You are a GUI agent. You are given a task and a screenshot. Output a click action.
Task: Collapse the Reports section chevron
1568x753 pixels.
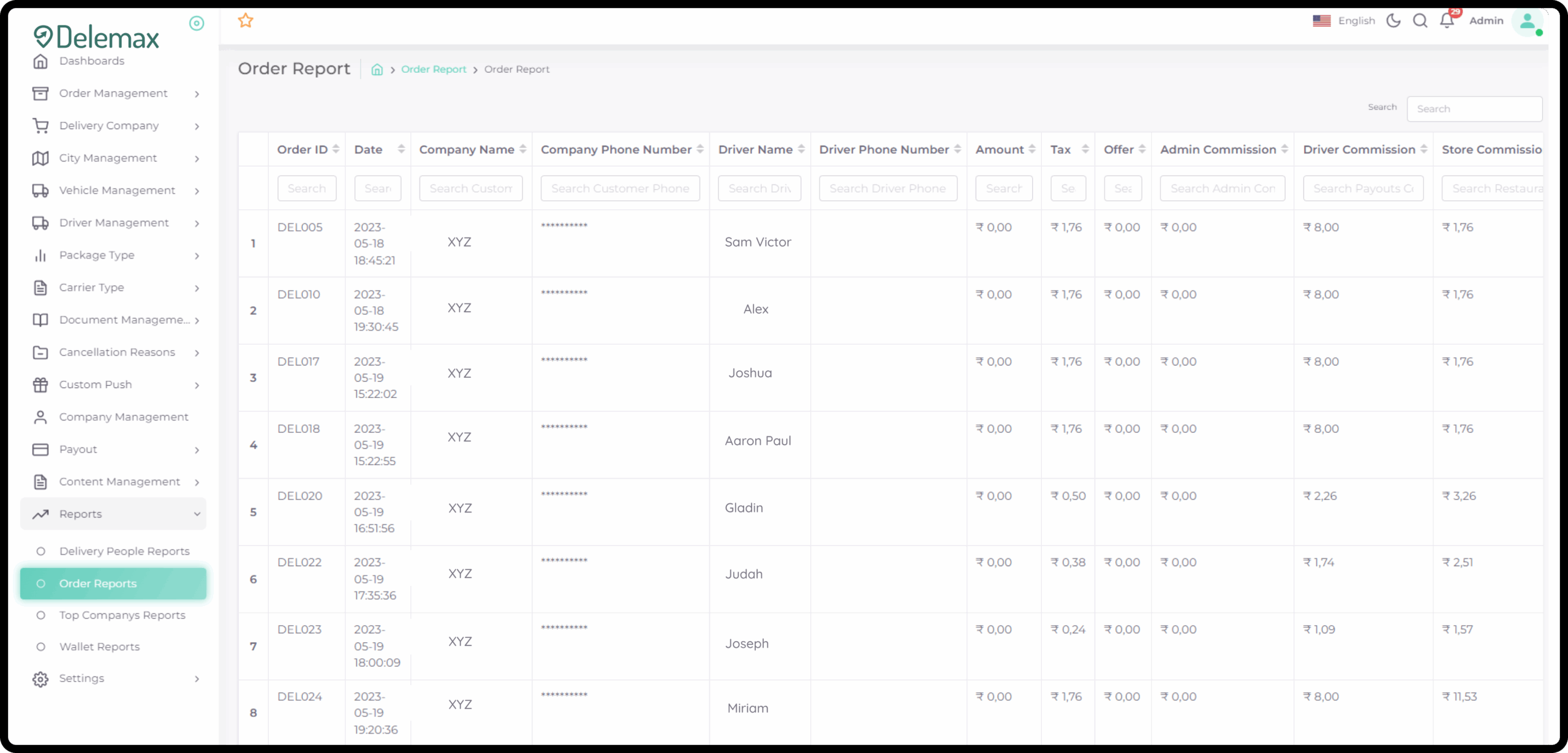click(x=197, y=514)
